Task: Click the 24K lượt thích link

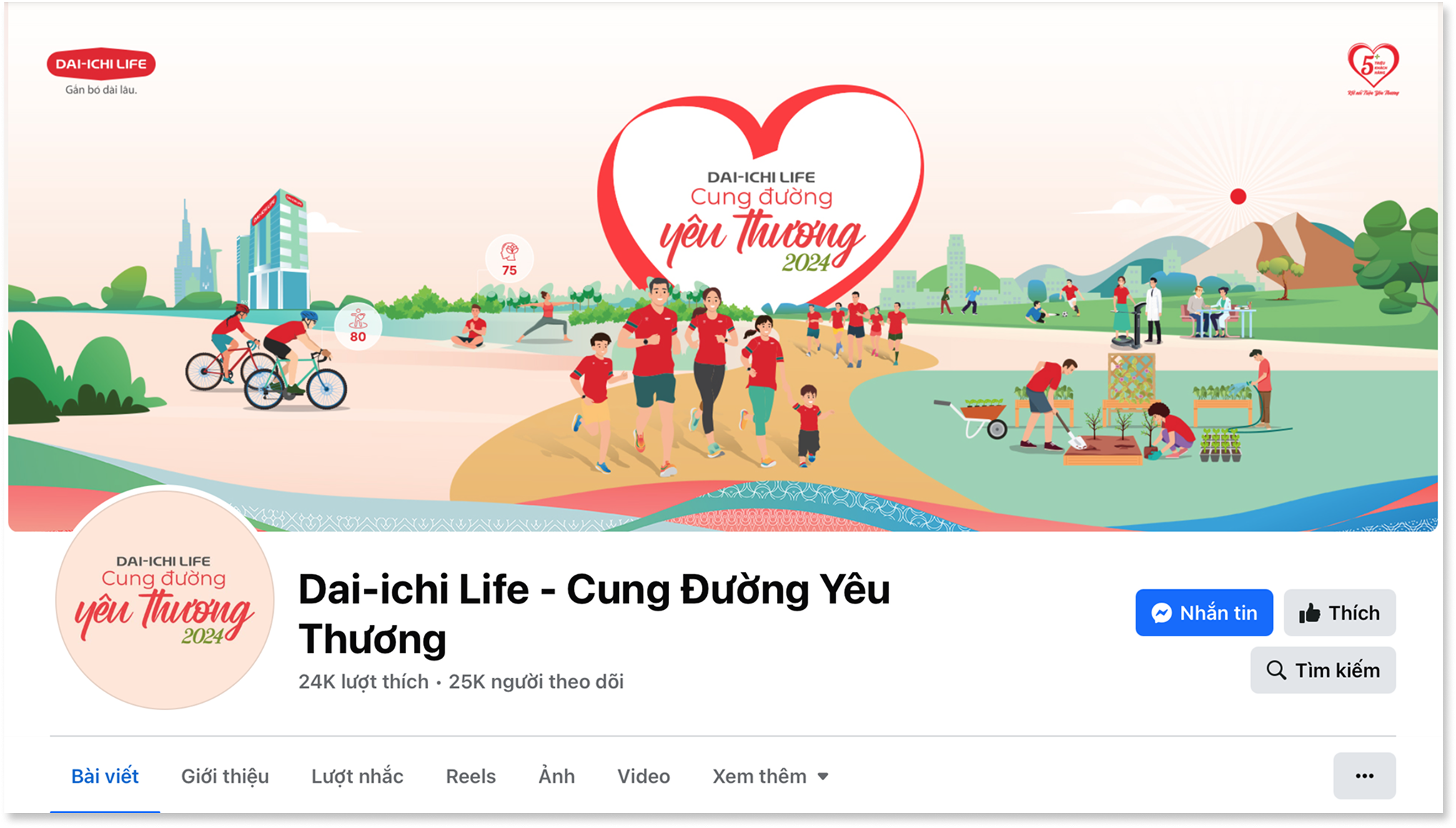Action: click(x=363, y=681)
